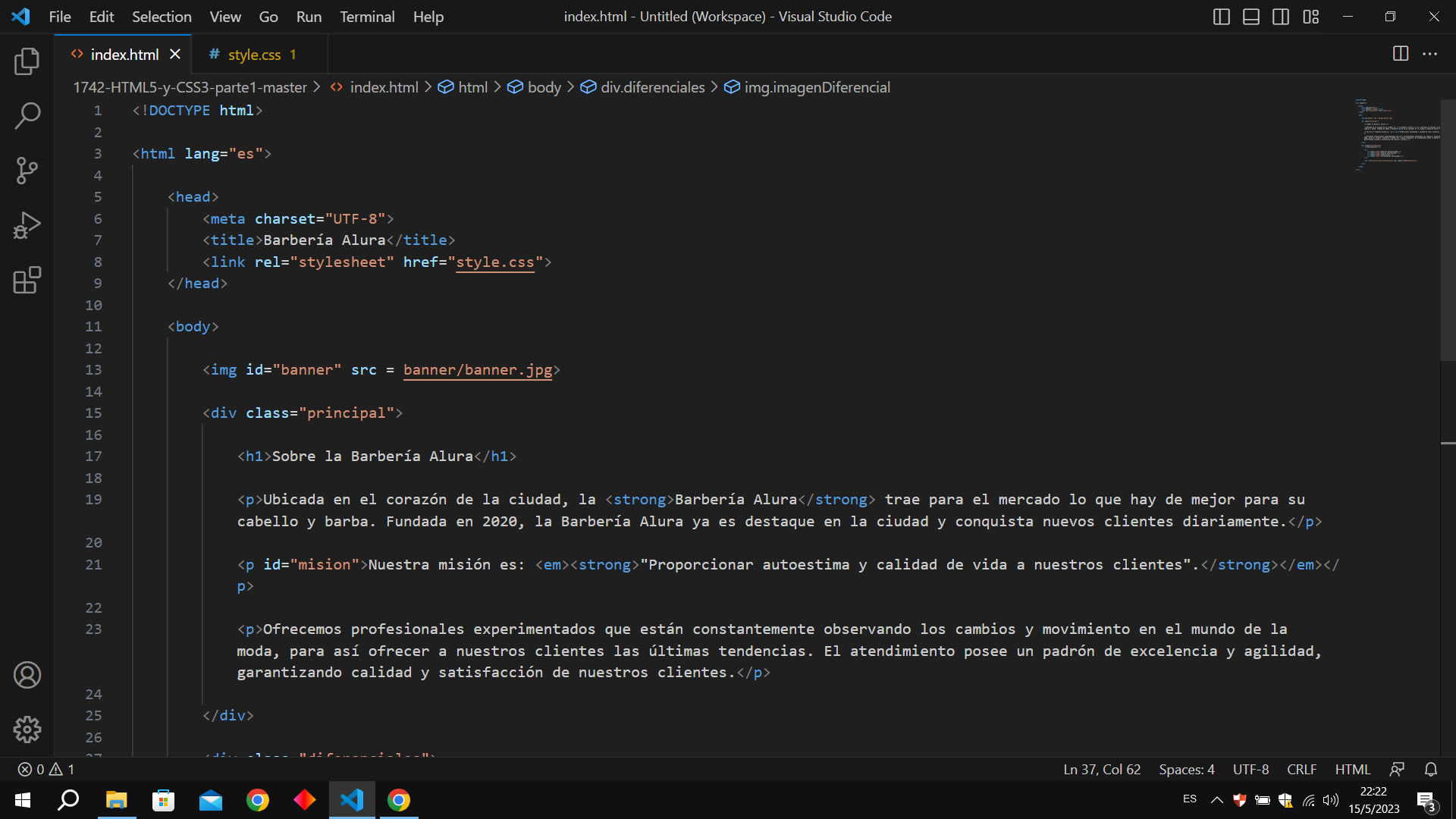This screenshot has height=819, width=1456.
Task: Open the Go menu
Action: click(x=268, y=17)
